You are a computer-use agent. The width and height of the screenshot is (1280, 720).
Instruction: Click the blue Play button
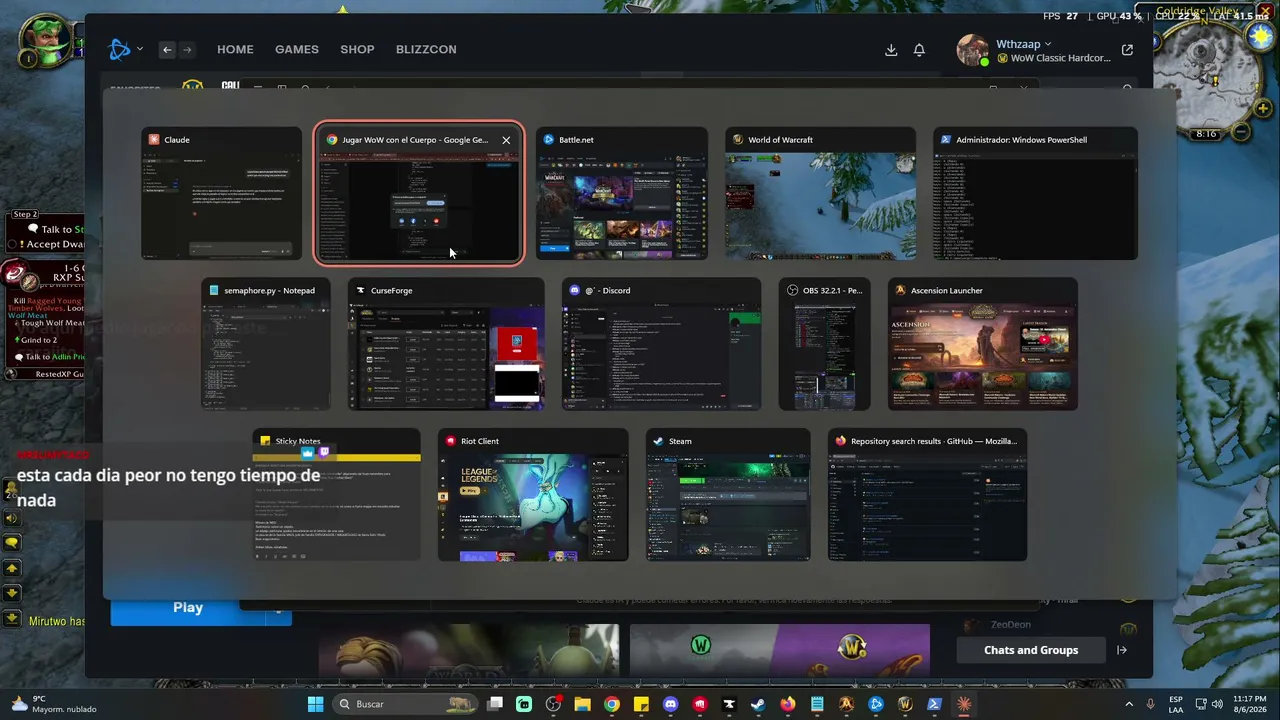[188, 607]
